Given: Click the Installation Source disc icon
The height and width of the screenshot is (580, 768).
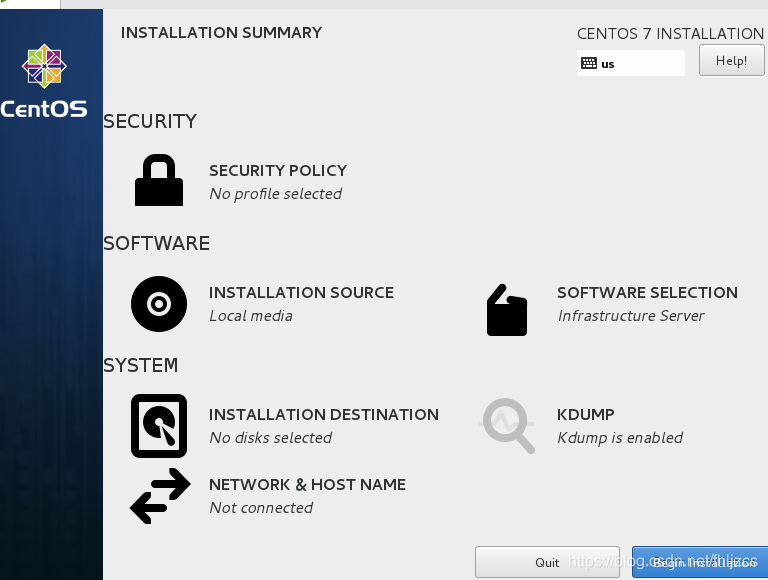Looking at the screenshot, I should [159, 304].
